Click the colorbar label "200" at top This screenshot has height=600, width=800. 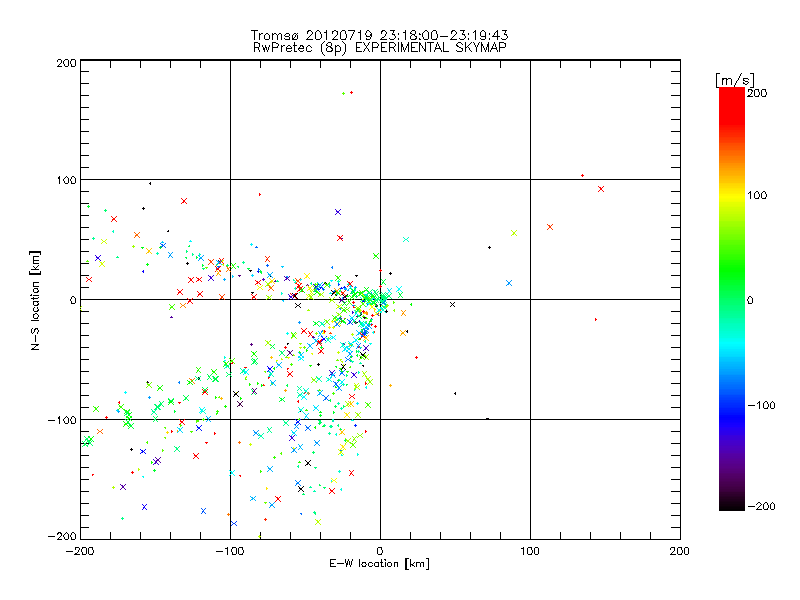point(757,93)
